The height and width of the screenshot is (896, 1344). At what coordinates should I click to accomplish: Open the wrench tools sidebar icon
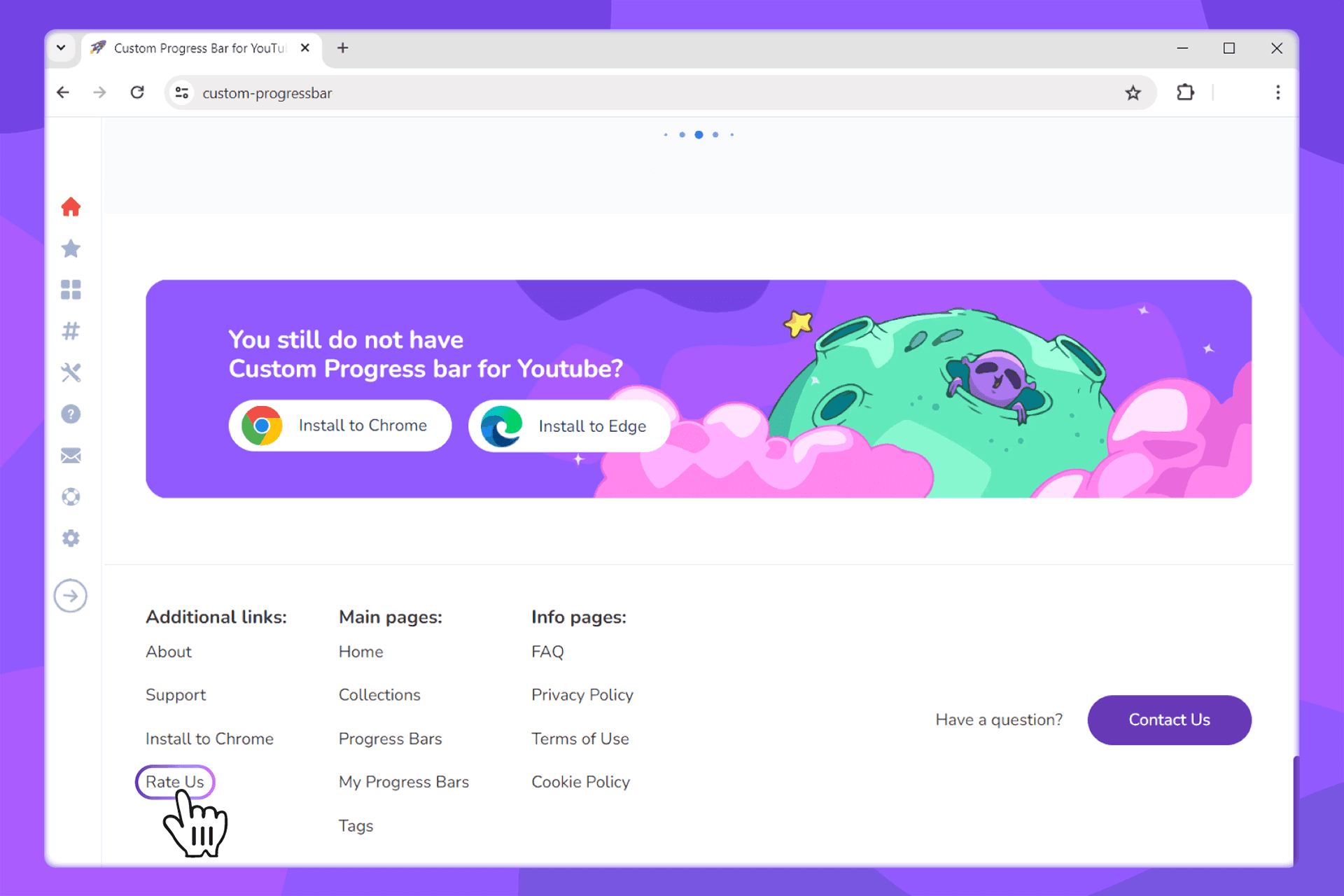click(x=71, y=372)
